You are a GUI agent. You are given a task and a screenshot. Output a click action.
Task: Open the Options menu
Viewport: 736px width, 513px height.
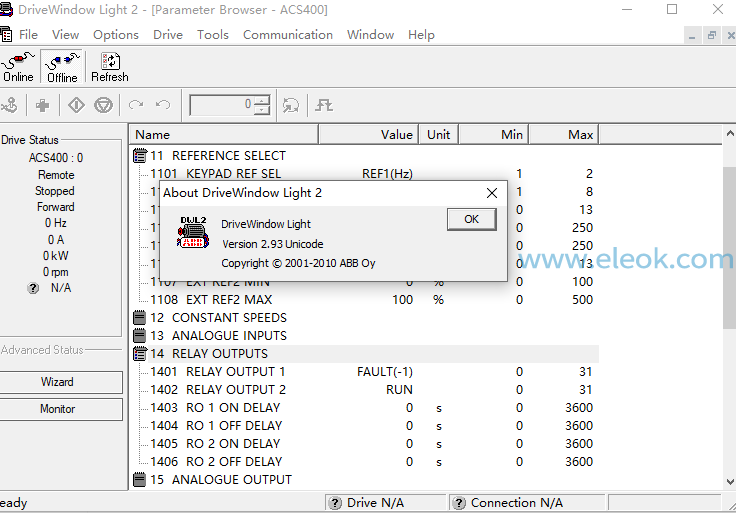click(116, 35)
